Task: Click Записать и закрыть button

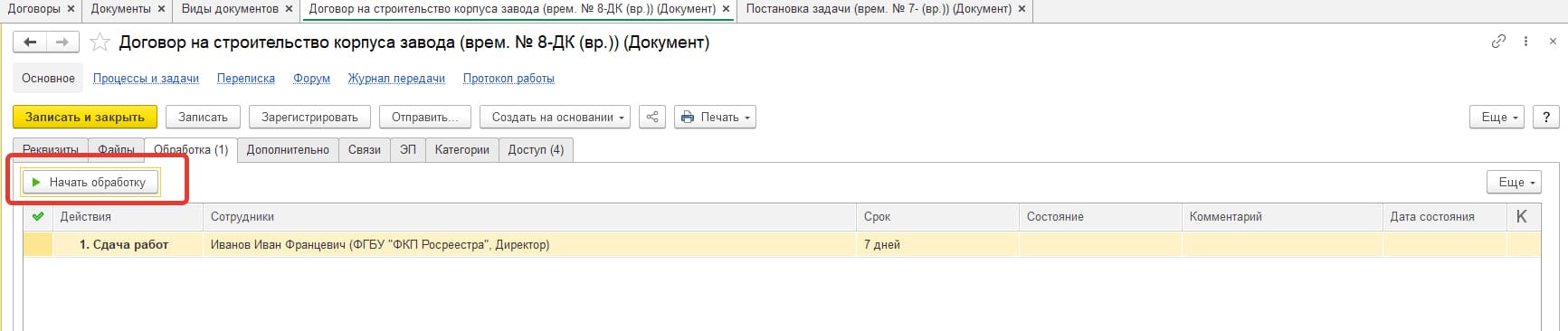Action: (x=85, y=117)
